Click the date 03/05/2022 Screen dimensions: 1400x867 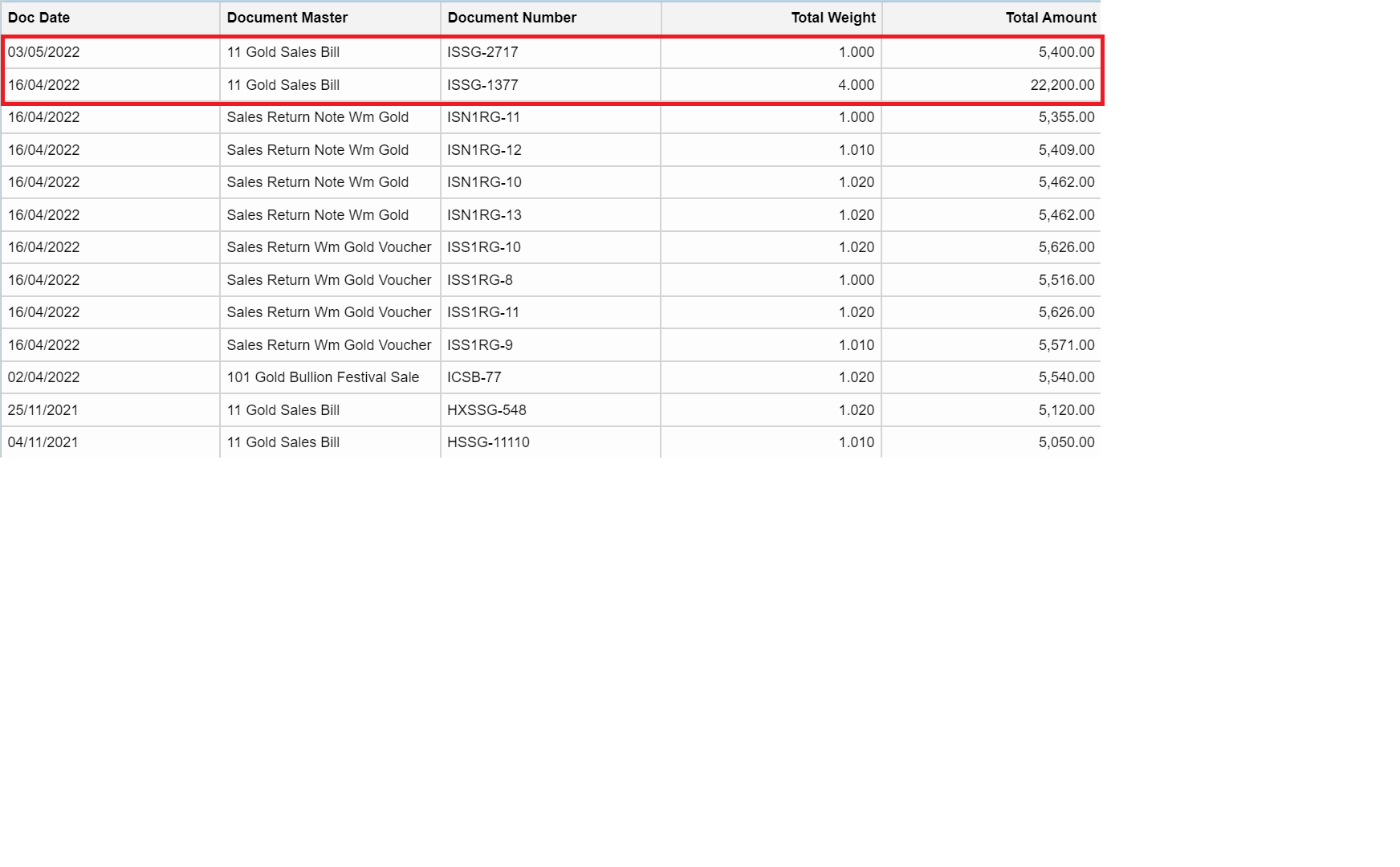pos(44,52)
